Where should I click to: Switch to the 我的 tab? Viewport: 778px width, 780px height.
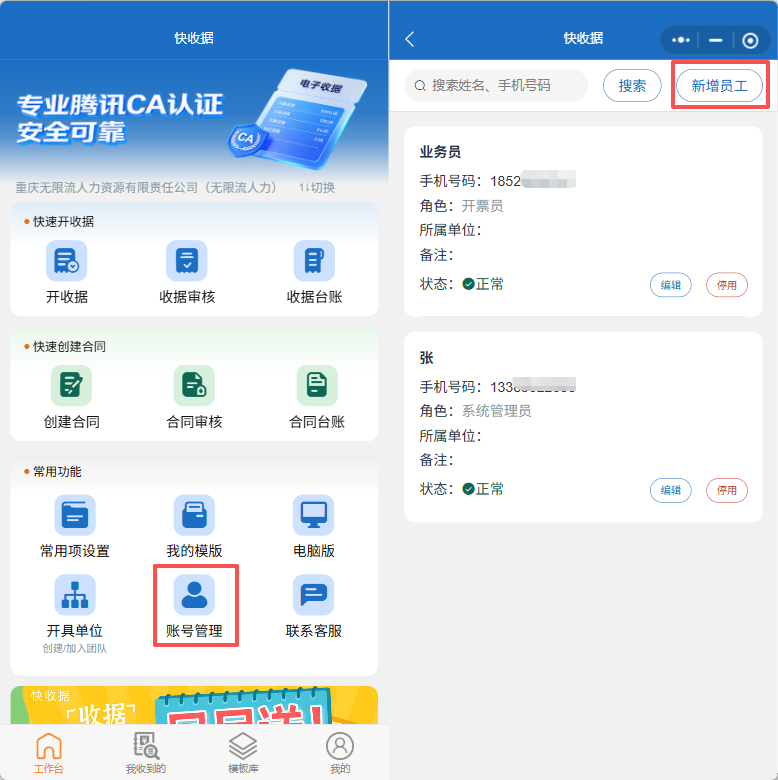[x=340, y=753]
